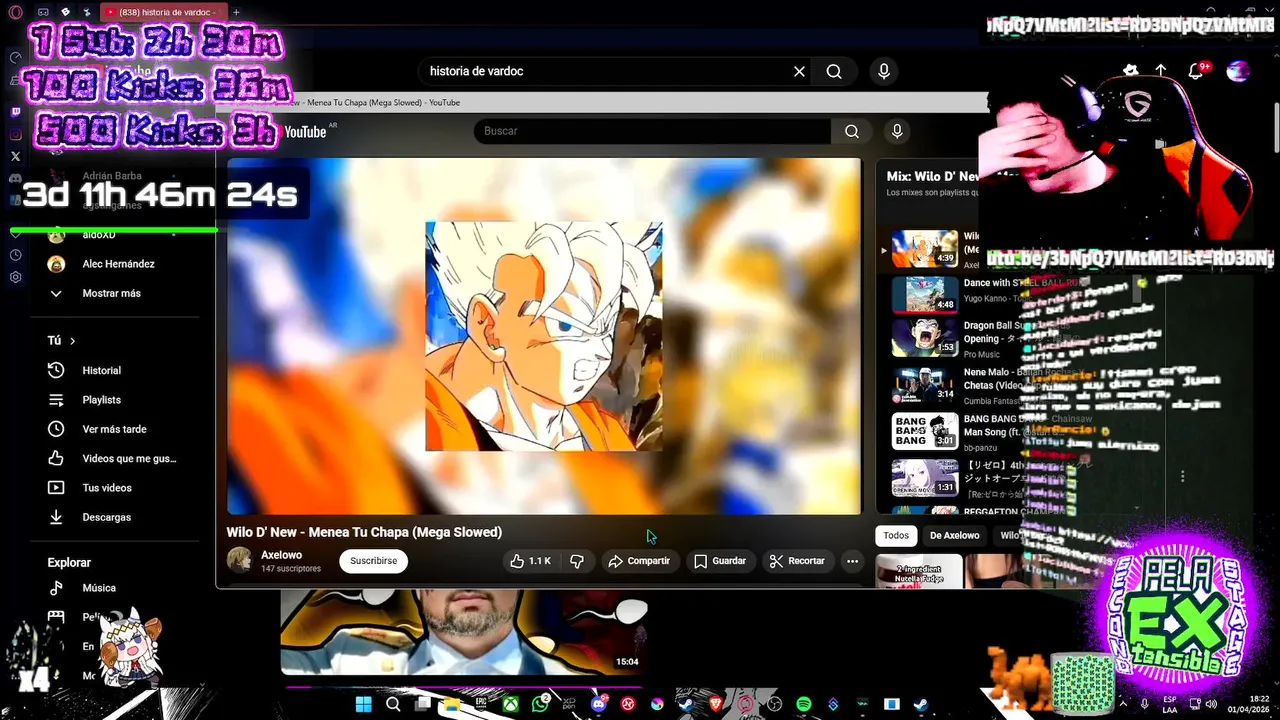This screenshot has height=720, width=1280.
Task: Click the search magnifier beside 'Buscar'
Action: (x=852, y=131)
